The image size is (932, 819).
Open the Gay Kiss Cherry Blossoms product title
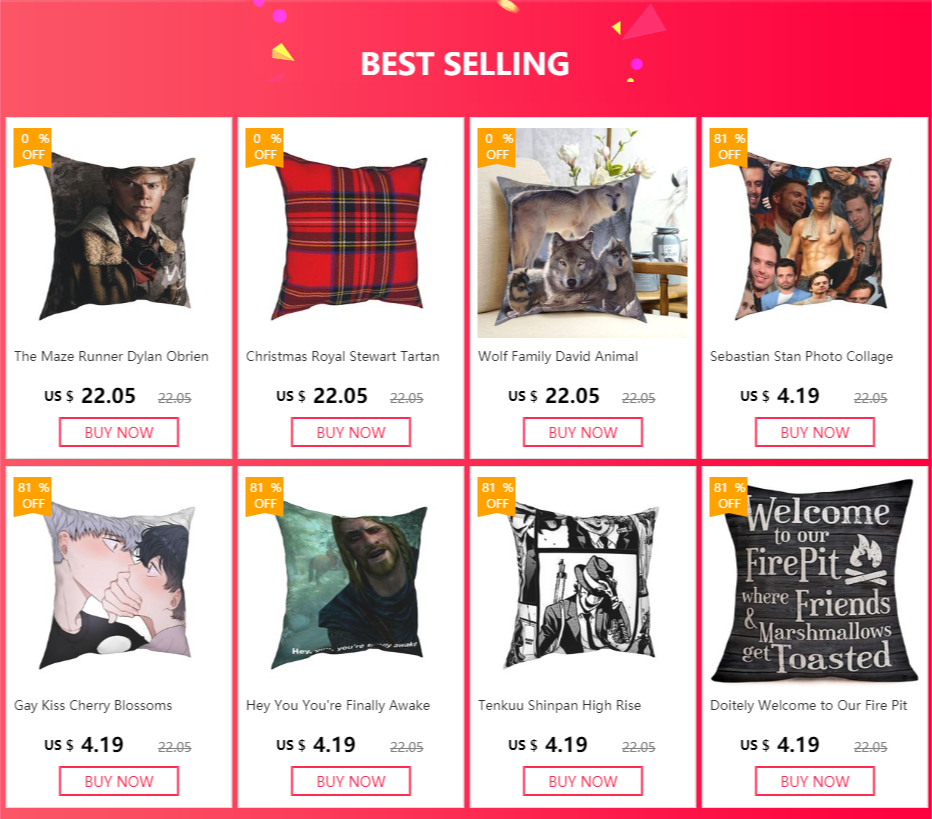coord(93,705)
